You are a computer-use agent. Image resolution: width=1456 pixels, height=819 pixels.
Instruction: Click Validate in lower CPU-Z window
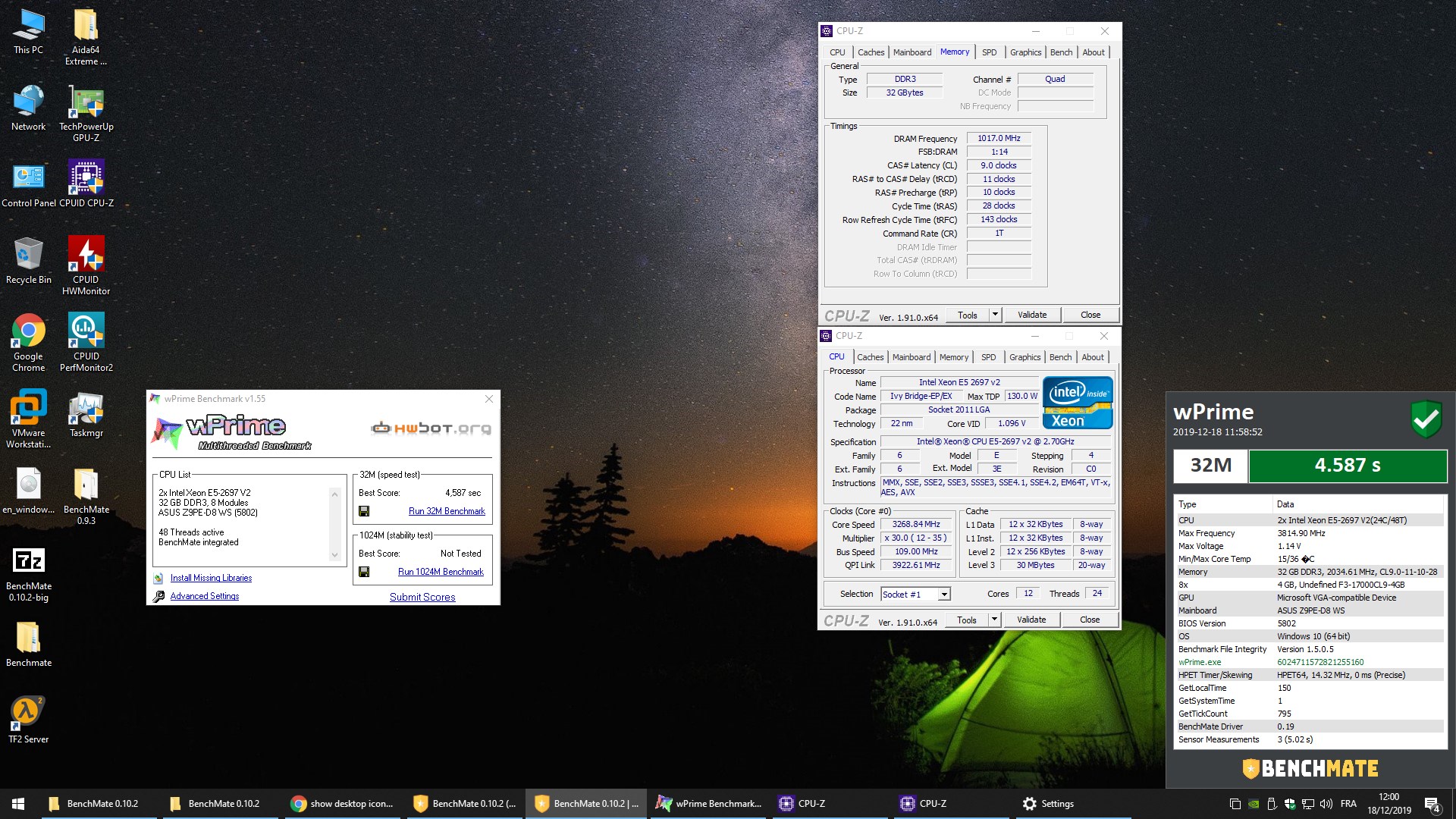pyautogui.click(x=1031, y=620)
